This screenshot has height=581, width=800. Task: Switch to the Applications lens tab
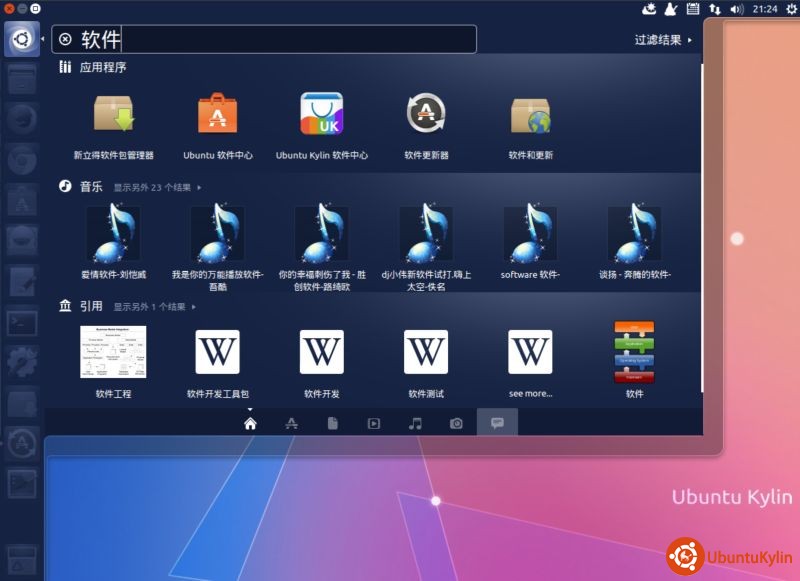point(291,423)
